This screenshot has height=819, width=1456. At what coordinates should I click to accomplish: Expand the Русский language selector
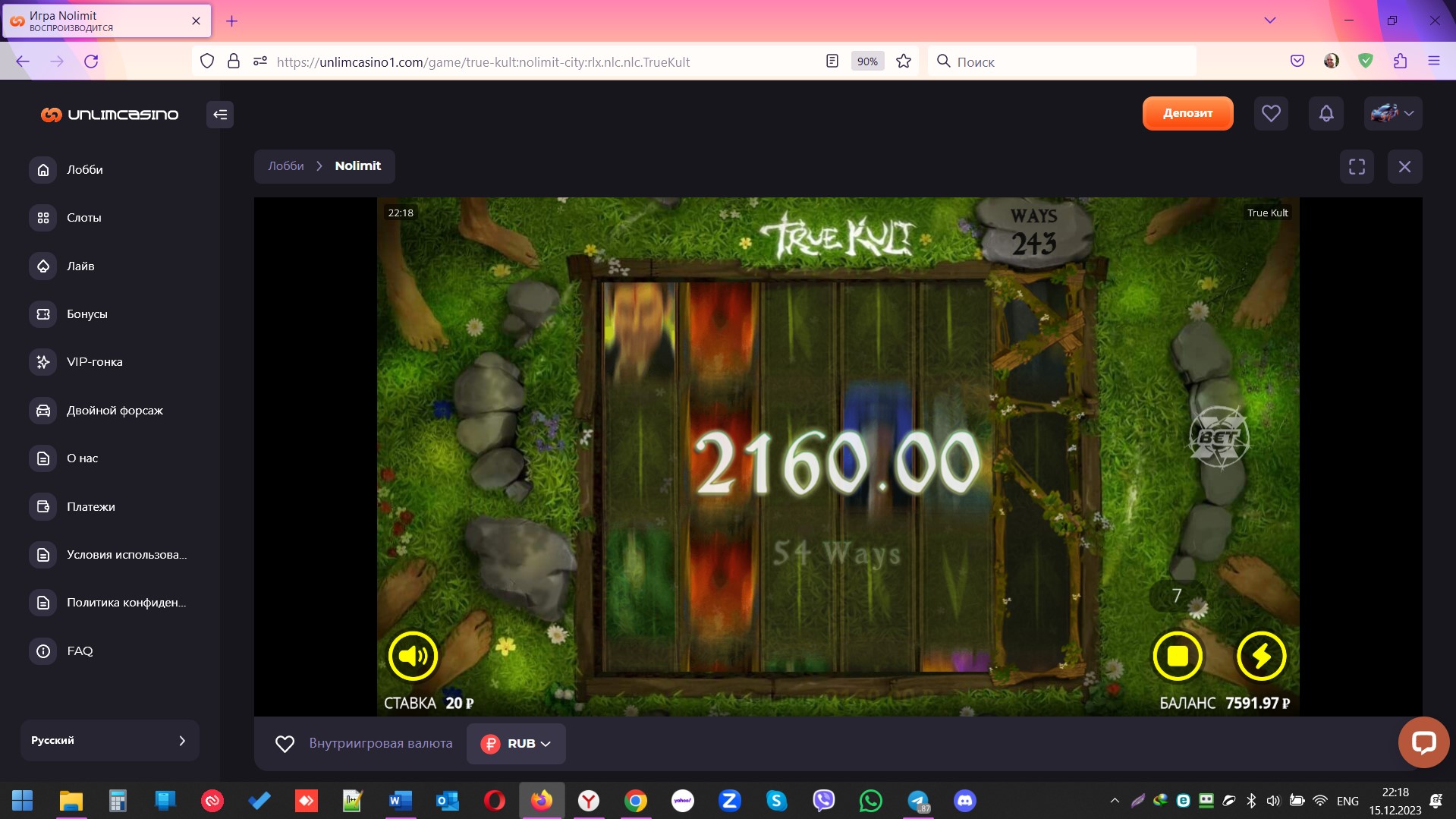tap(110, 740)
